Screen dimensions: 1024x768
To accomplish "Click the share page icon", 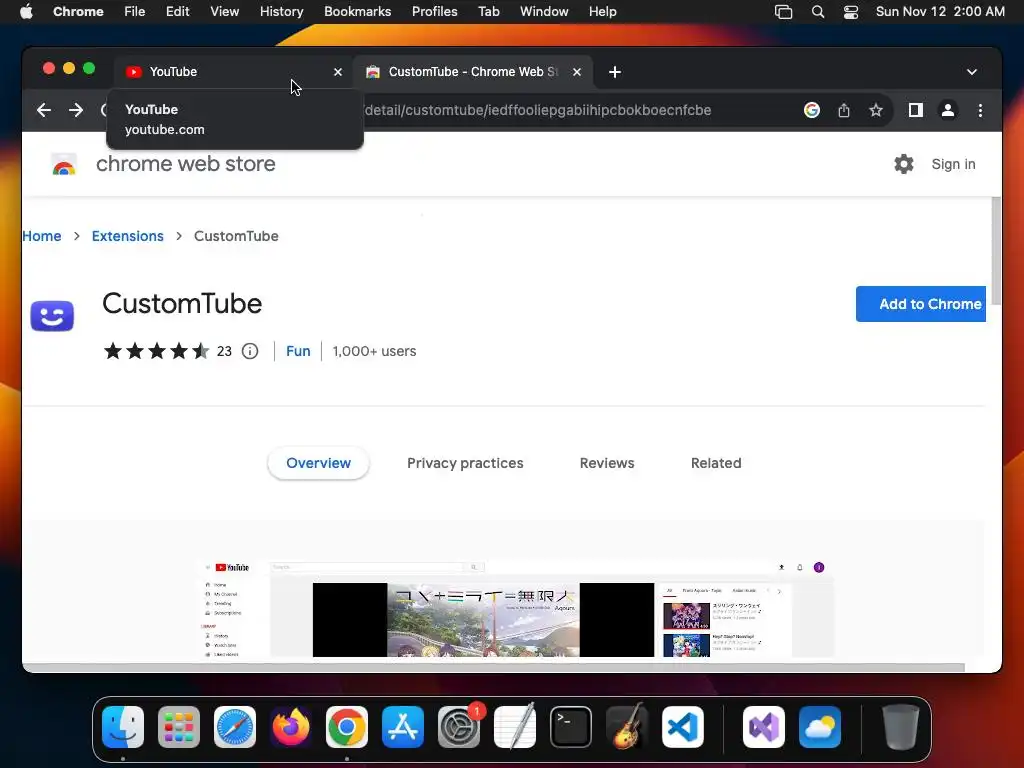I will coord(844,110).
